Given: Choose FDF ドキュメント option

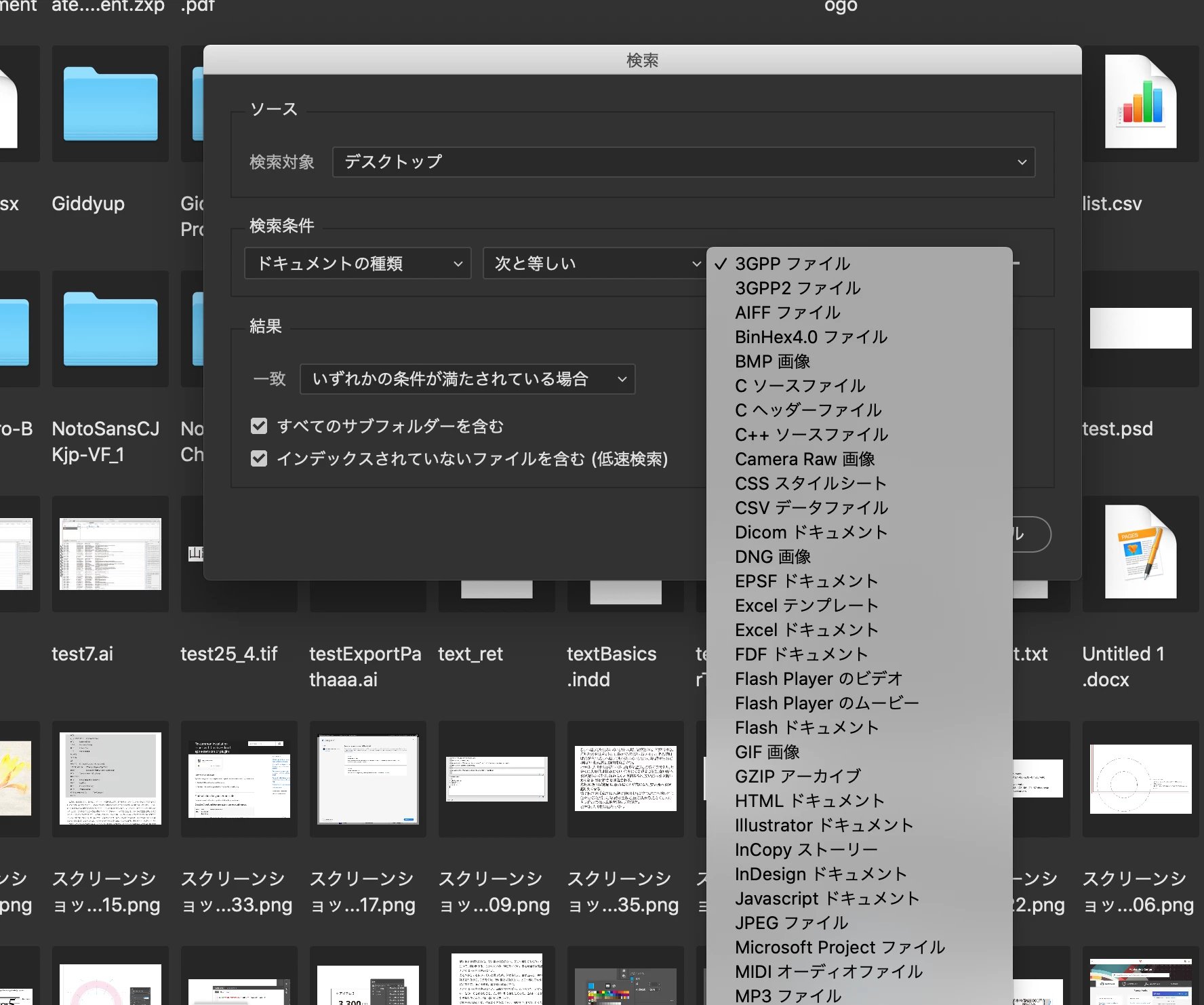Looking at the screenshot, I should 860,654.
